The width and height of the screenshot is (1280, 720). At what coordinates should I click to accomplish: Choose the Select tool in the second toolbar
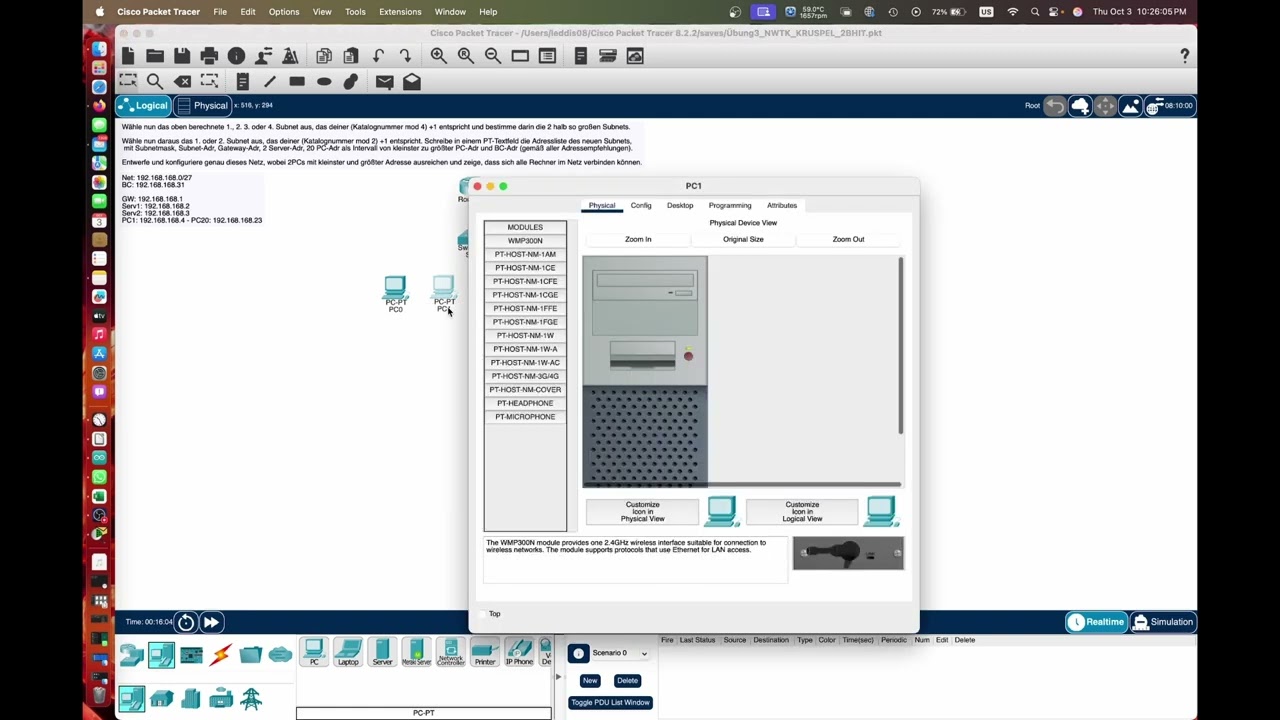click(128, 81)
